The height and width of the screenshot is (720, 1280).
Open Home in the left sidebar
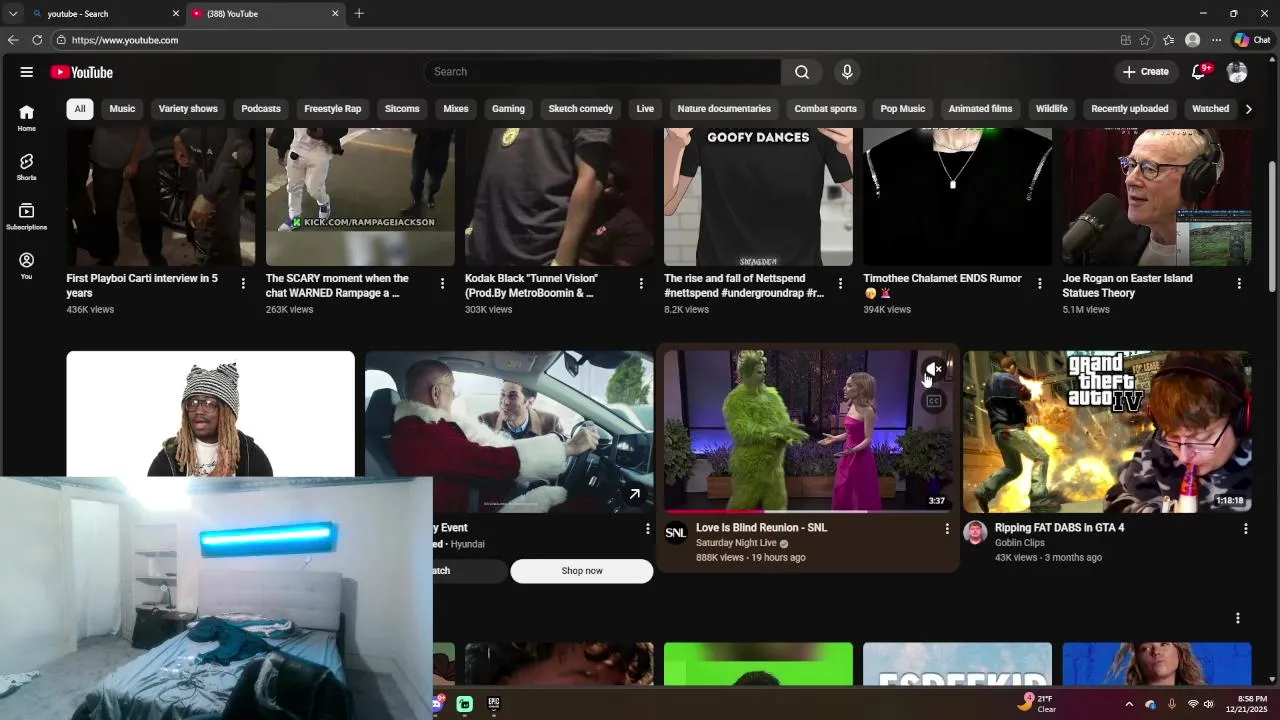[27, 118]
